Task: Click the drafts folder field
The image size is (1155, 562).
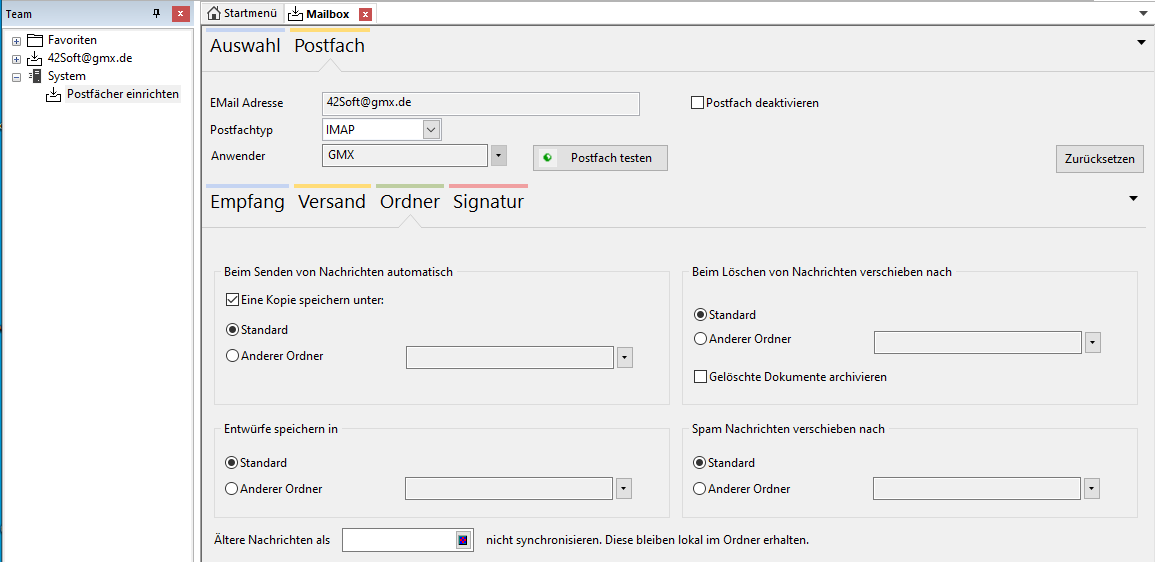Action: click(x=509, y=488)
